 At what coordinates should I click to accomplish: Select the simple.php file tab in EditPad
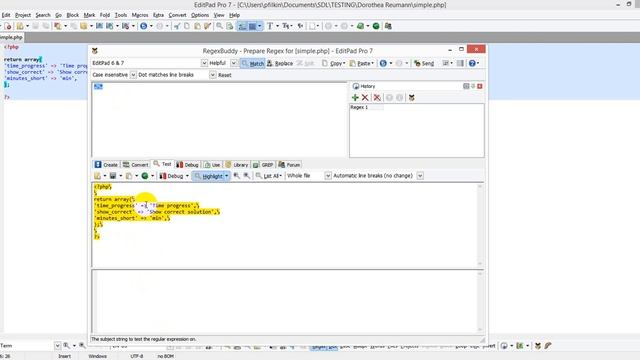click(x=11, y=37)
